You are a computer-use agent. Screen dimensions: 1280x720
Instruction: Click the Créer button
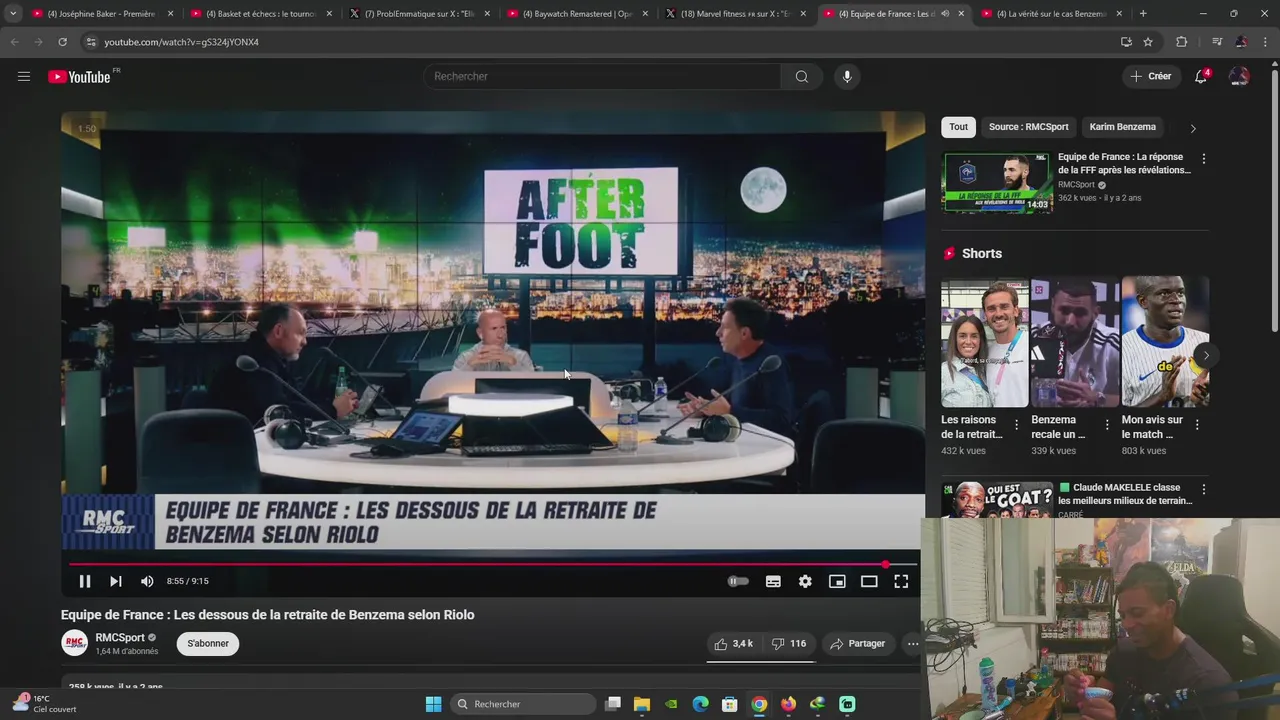point(1150,76)
